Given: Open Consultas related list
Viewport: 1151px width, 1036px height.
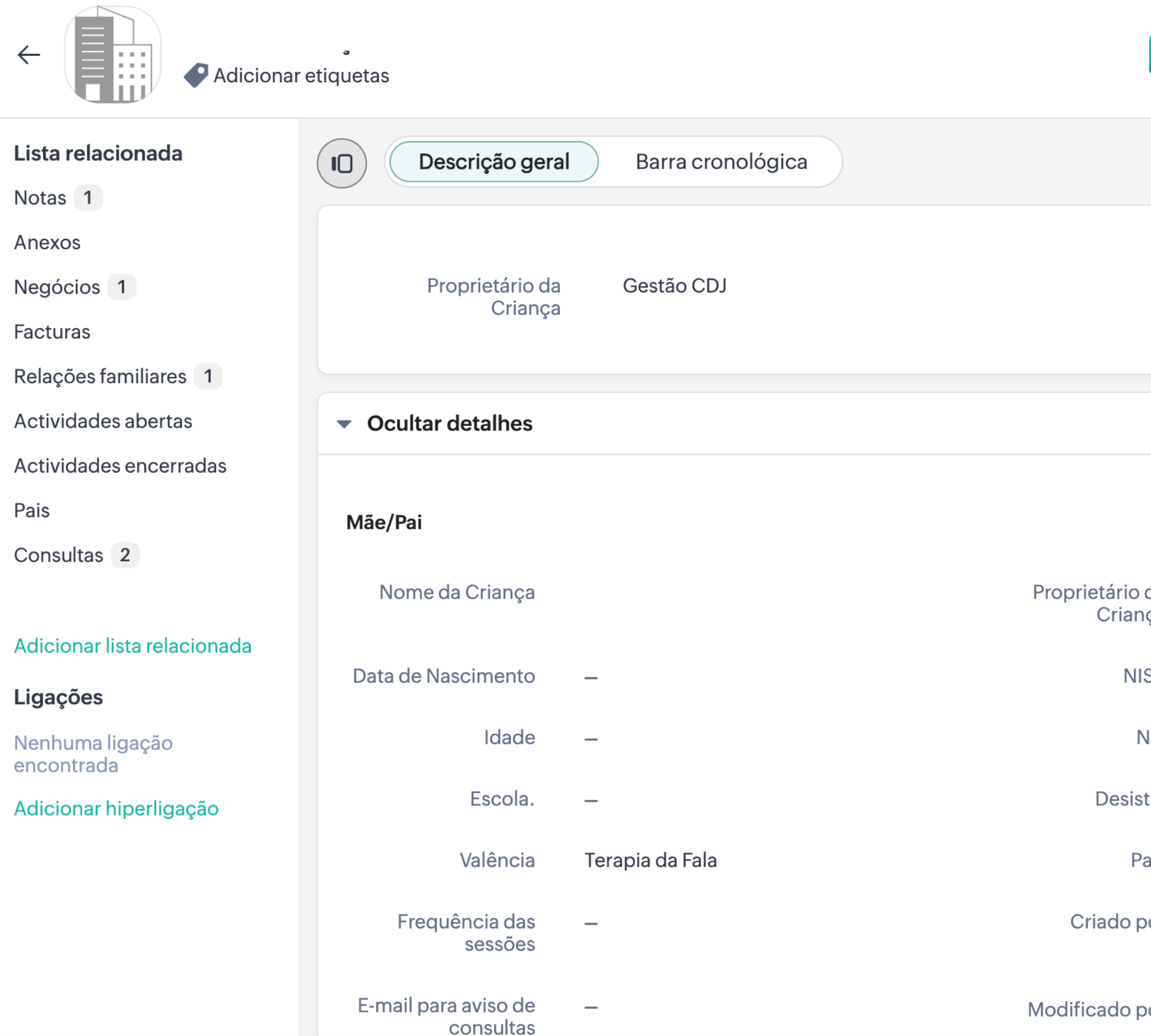Looking at the screenshot, I should pos(59,555).
